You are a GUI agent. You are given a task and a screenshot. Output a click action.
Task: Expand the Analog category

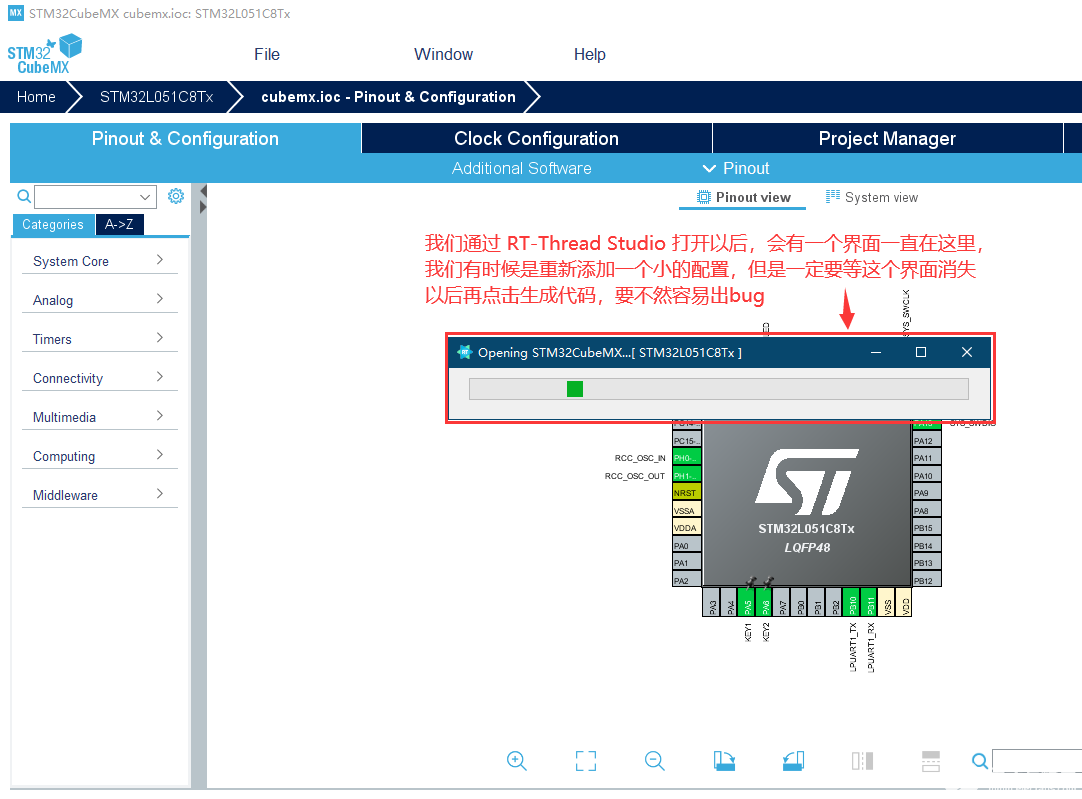click(100, 300)
